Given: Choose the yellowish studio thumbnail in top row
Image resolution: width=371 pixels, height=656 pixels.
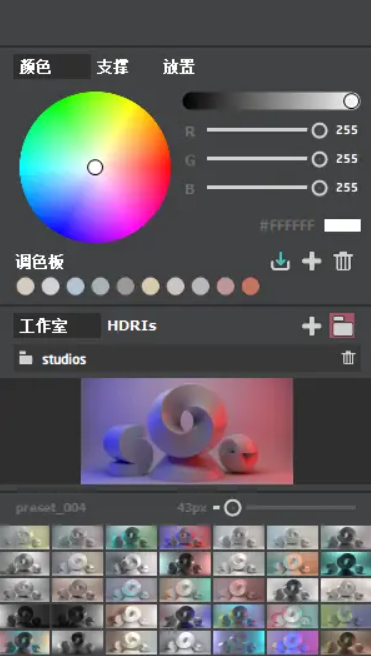Looking at the screenshot, I should coord(25,538).
